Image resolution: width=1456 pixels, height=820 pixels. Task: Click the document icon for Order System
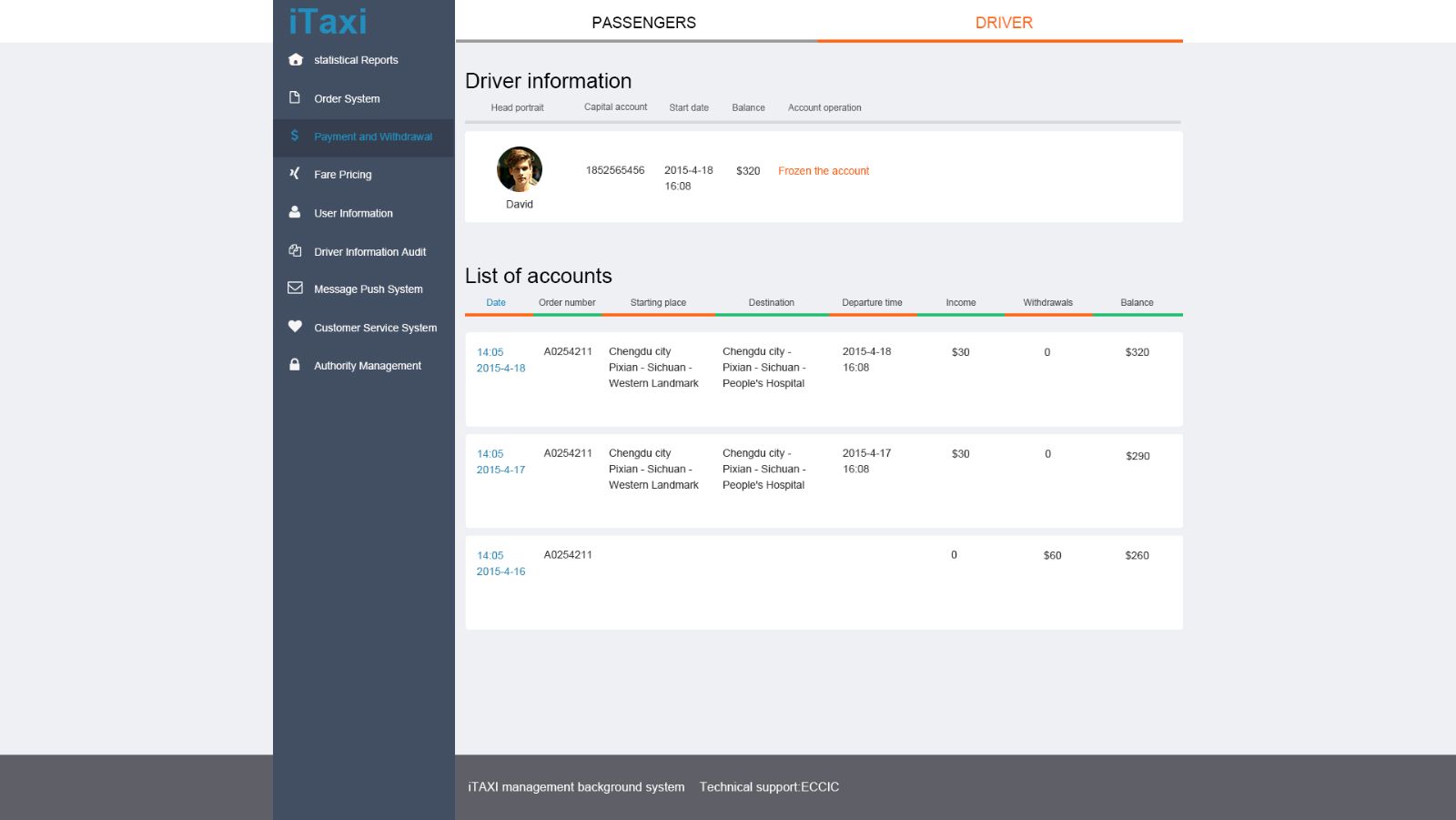point(295,97)
